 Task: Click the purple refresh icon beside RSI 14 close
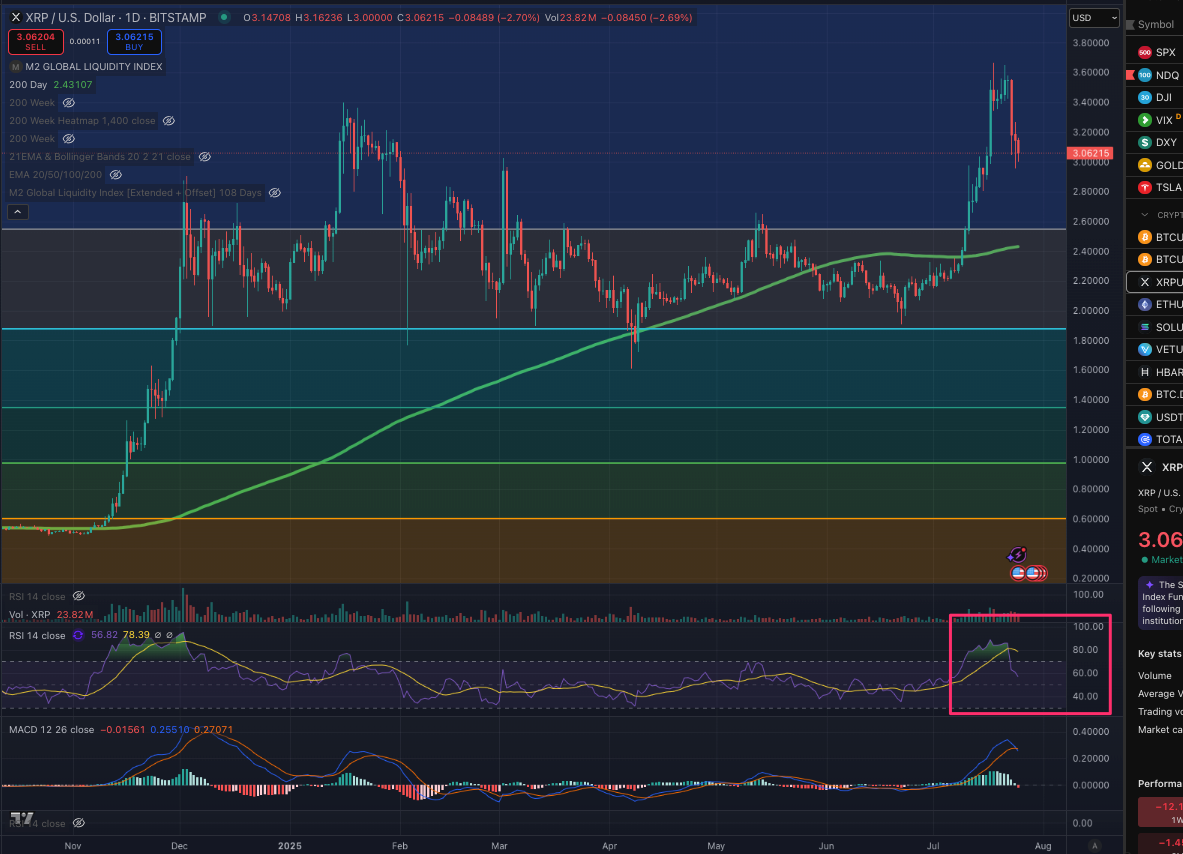coord(78,635)
